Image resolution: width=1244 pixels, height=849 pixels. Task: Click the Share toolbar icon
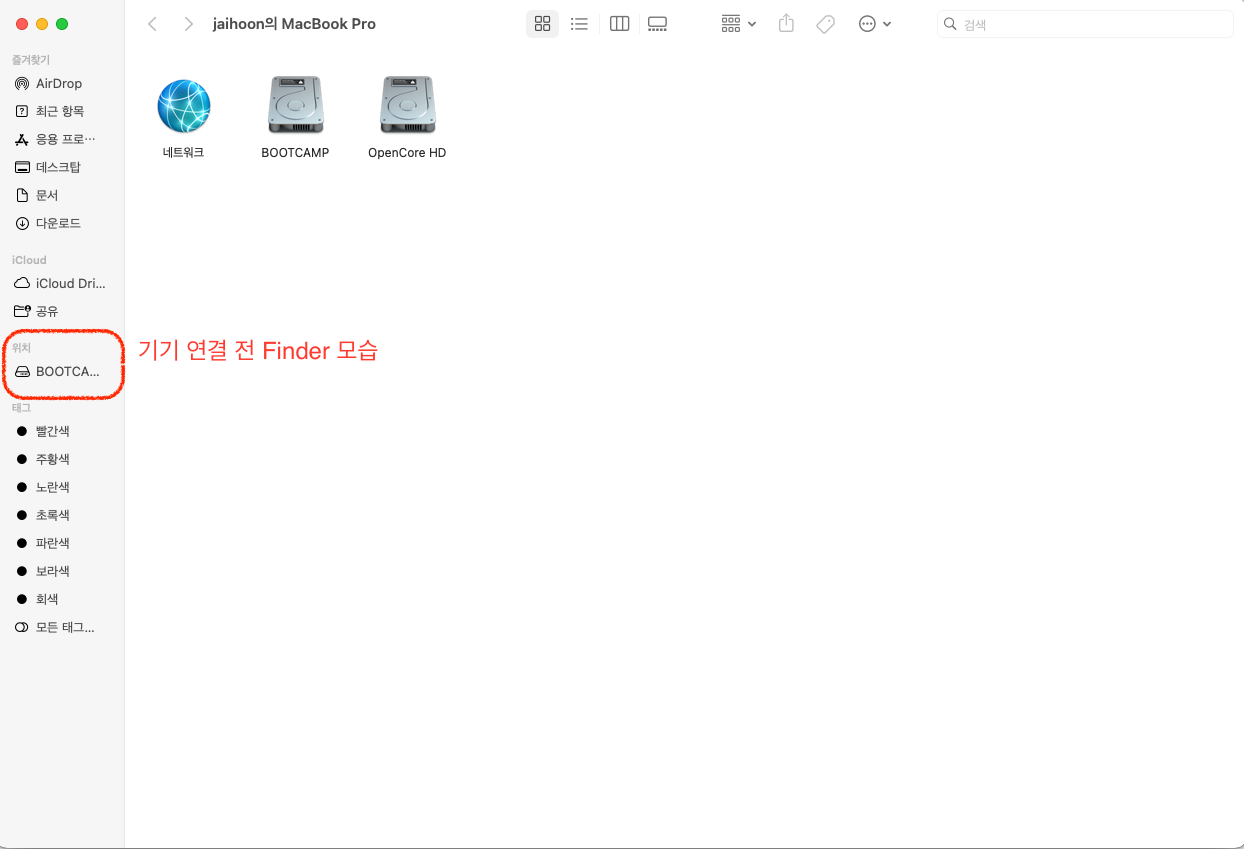(x=786, y=24)
